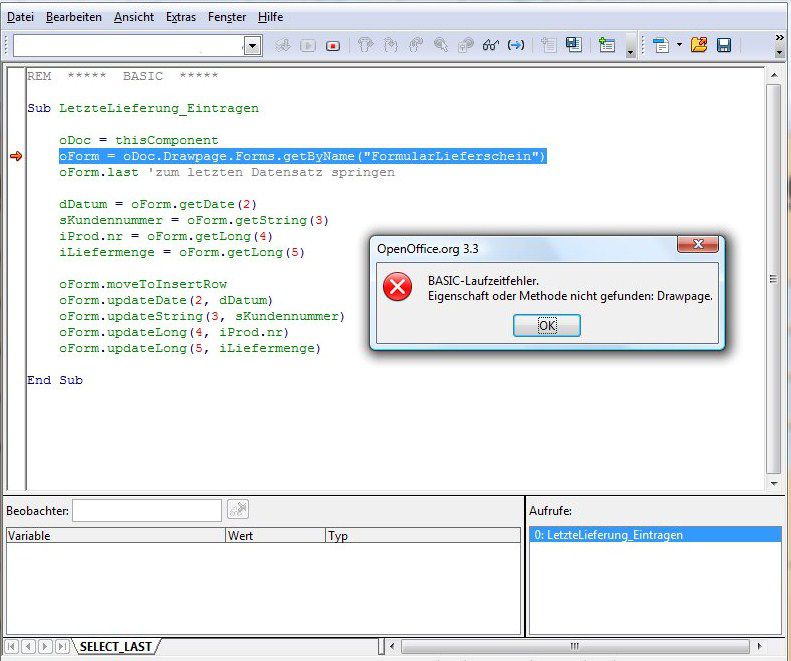The image size is (791, 661).
Task: Click the Remove Watch icon
Action: [238, 510]
